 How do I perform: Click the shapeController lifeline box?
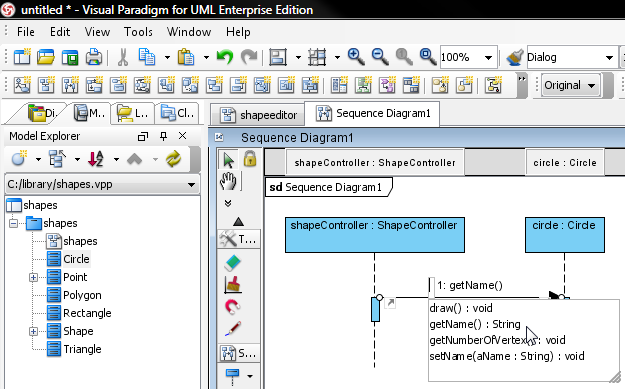[375, 235]
